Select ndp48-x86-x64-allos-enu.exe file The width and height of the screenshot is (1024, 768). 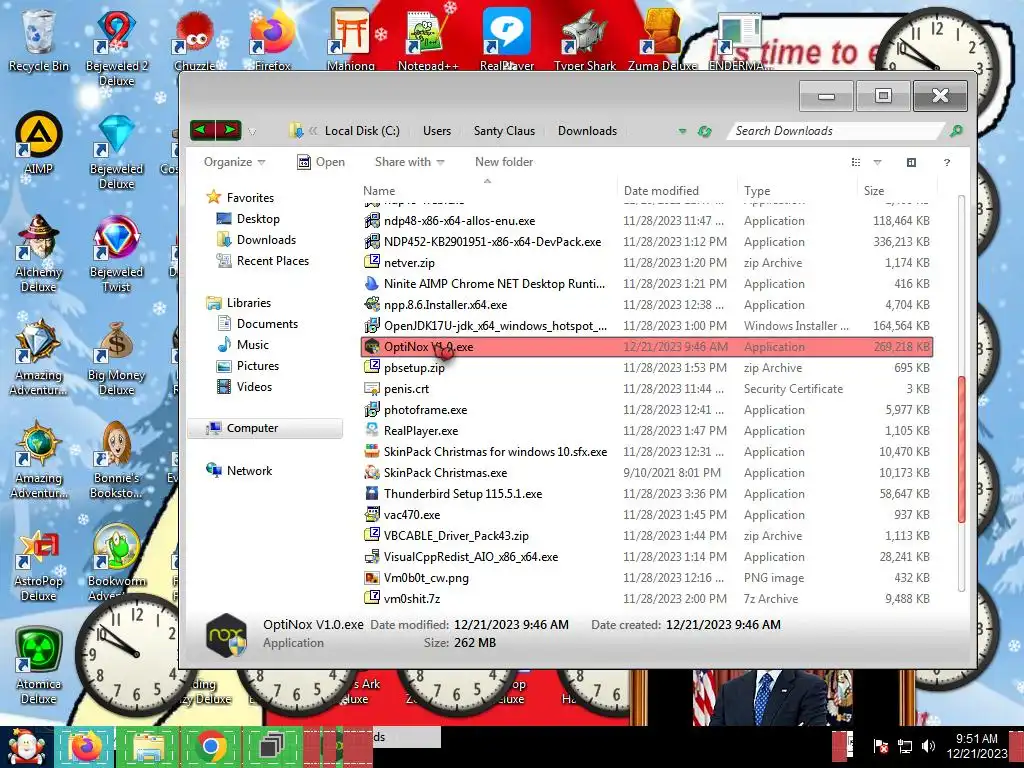coord(459,221)
